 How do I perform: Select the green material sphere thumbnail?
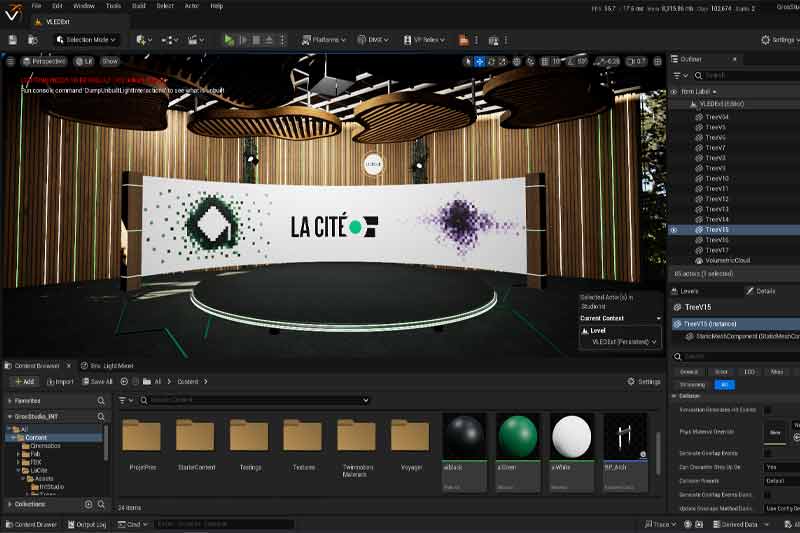pos(518,437)
